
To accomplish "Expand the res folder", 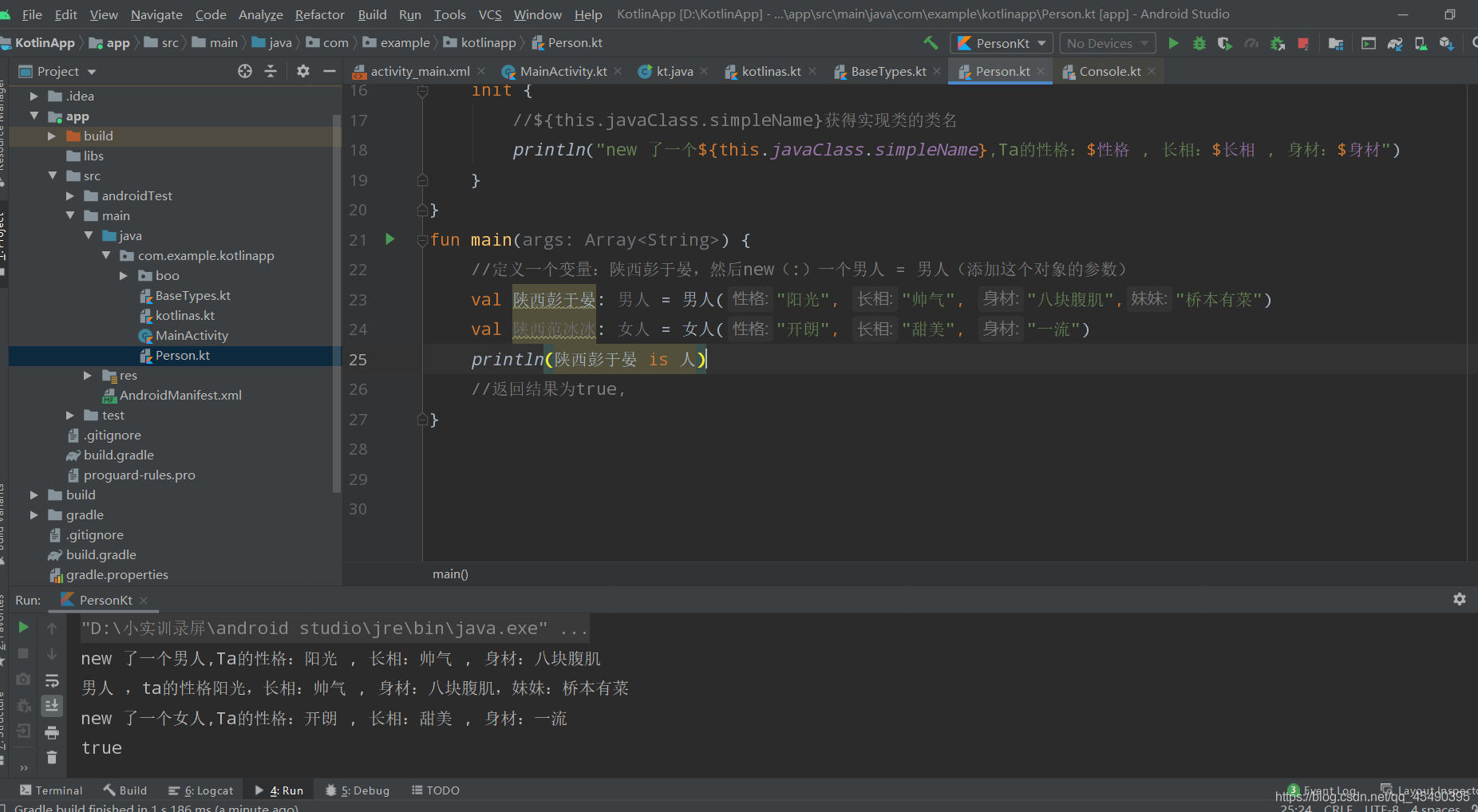I will 88,375.
